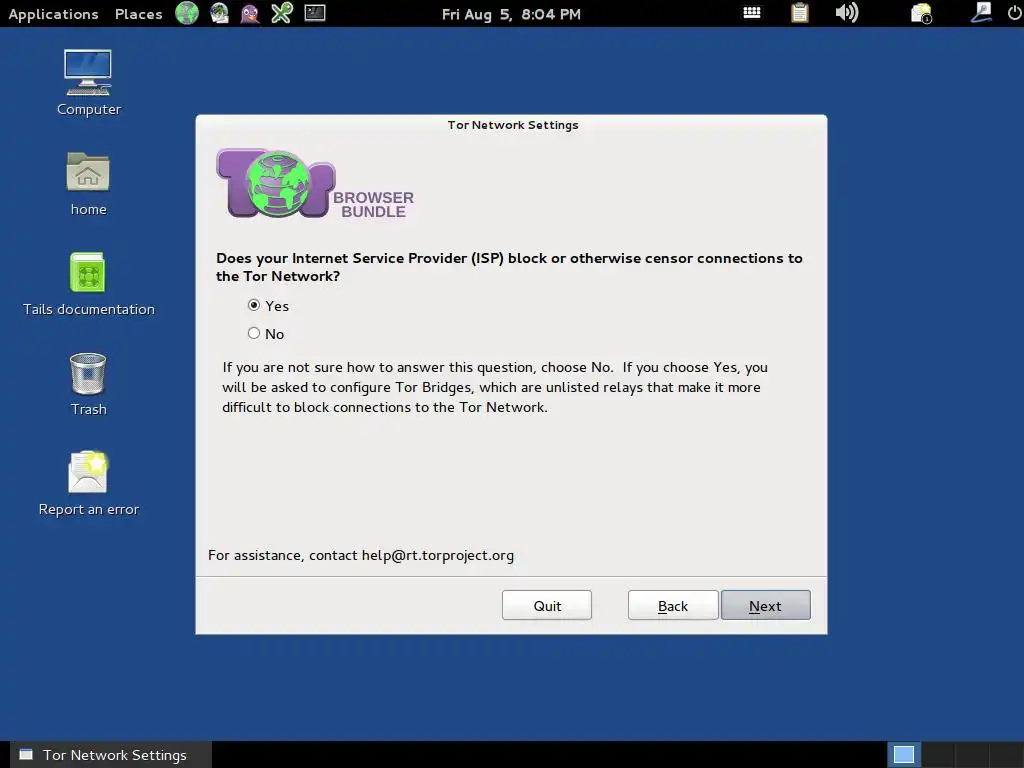Click Tor Network Settings taskbar entry
Image resolution: width=1024 pixels, height=768 pixels.
point(111,755)
